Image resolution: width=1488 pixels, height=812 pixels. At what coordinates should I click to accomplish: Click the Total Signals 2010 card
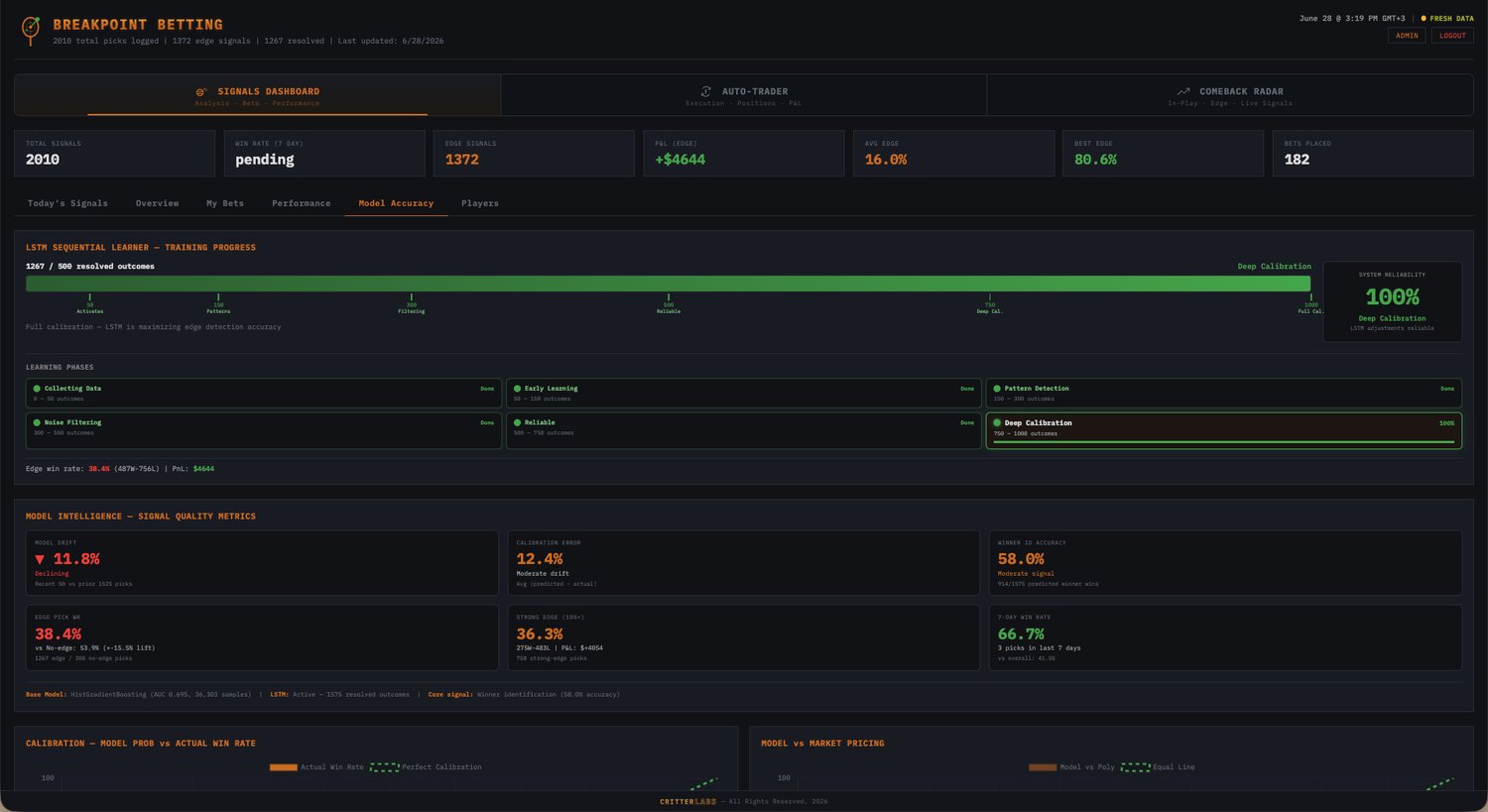click(114, 154)
